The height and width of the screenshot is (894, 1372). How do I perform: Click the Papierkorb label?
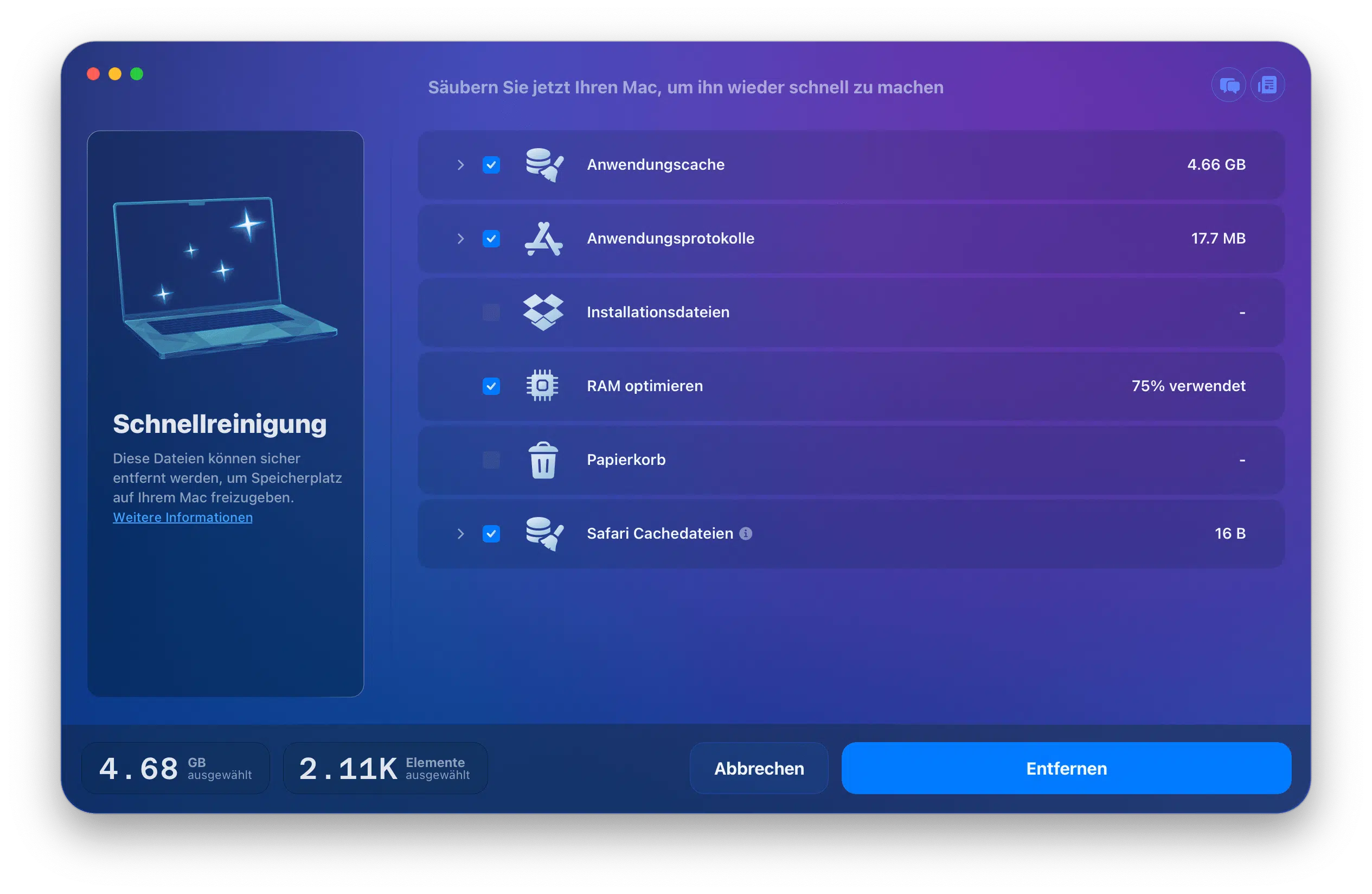click(626, 460)
